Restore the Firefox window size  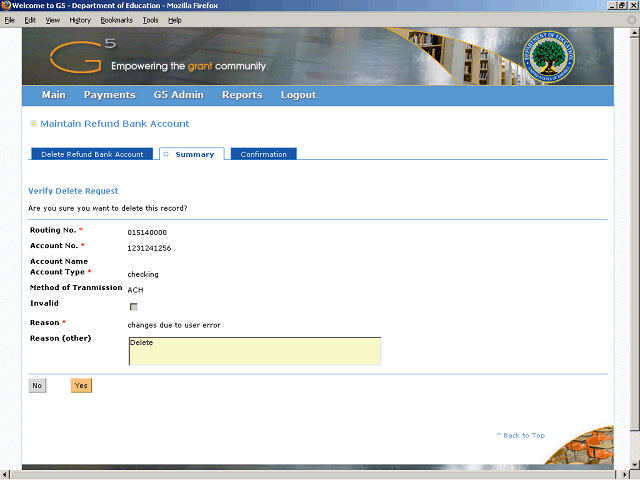coord(622,5)
